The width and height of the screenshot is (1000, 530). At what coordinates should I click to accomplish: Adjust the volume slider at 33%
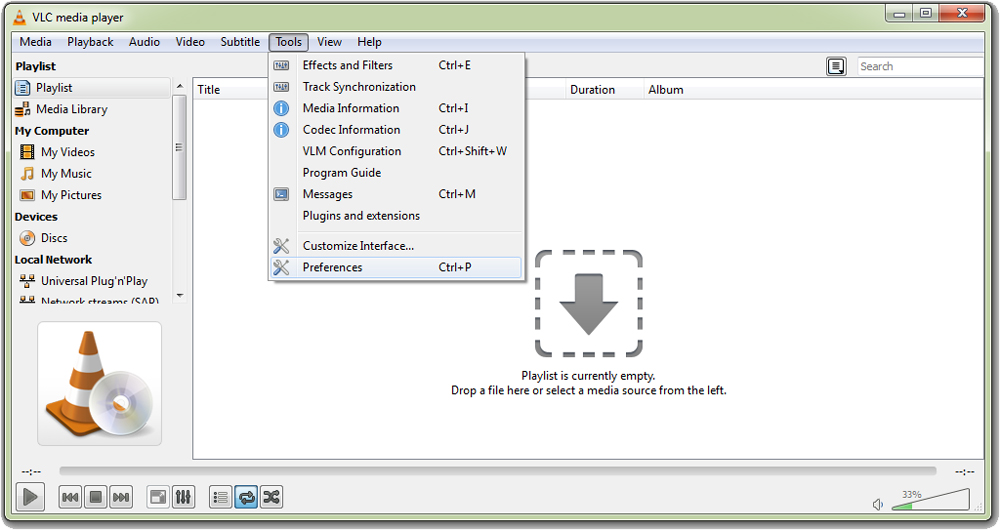(930, 500)
